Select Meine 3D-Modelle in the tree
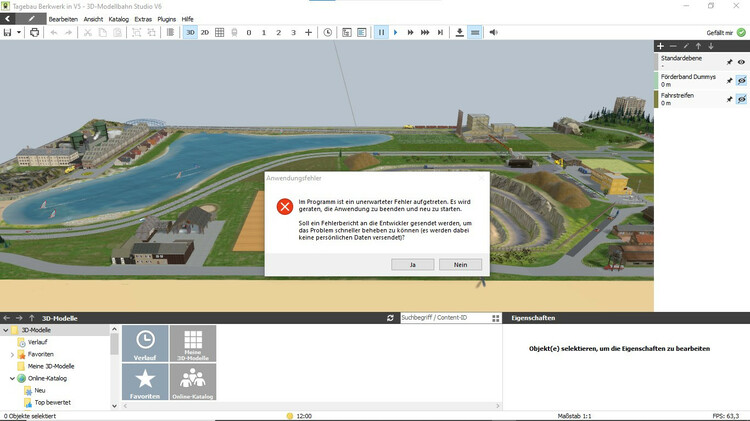 [51, 366]
